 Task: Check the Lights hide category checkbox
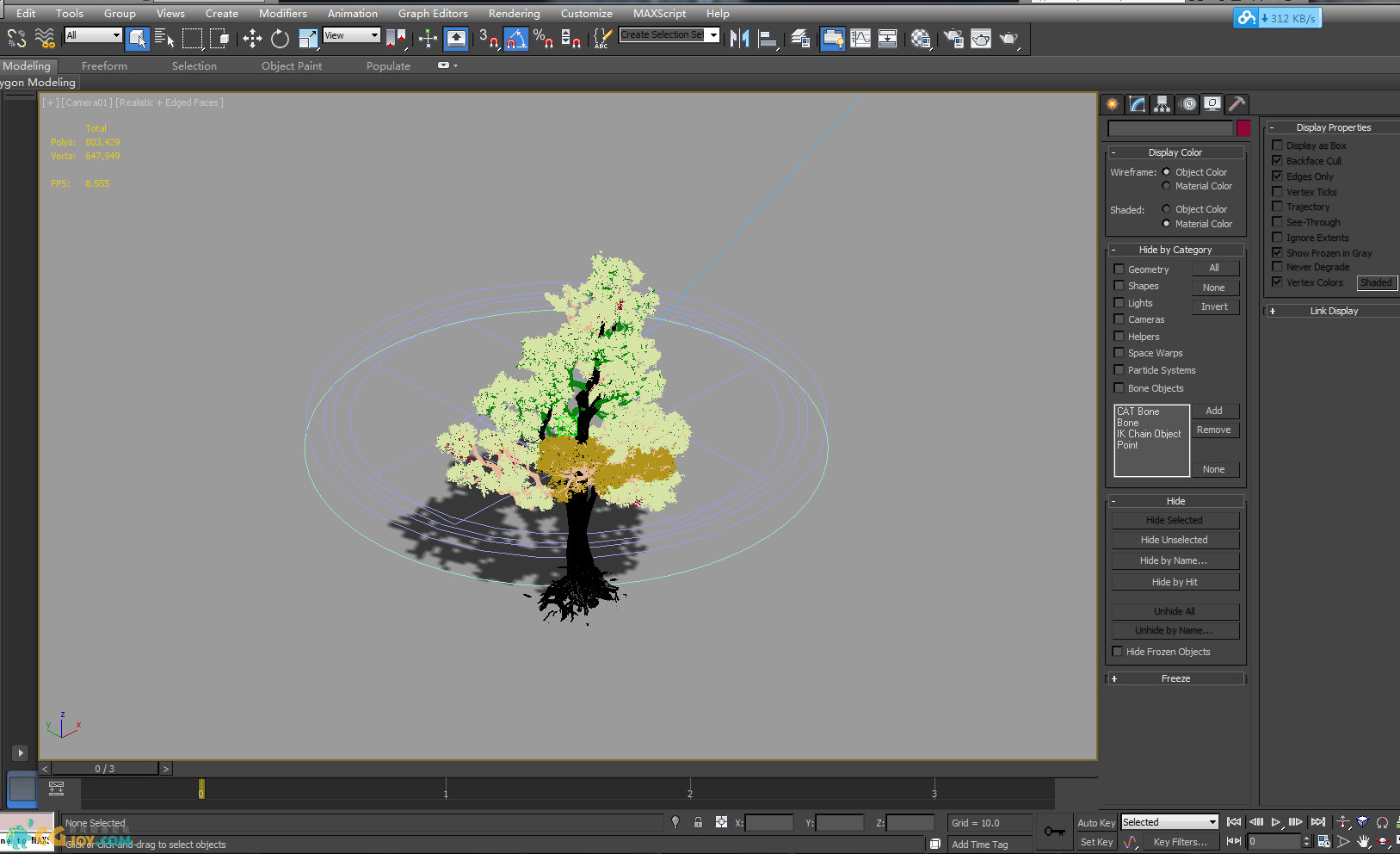(1119, 303)
